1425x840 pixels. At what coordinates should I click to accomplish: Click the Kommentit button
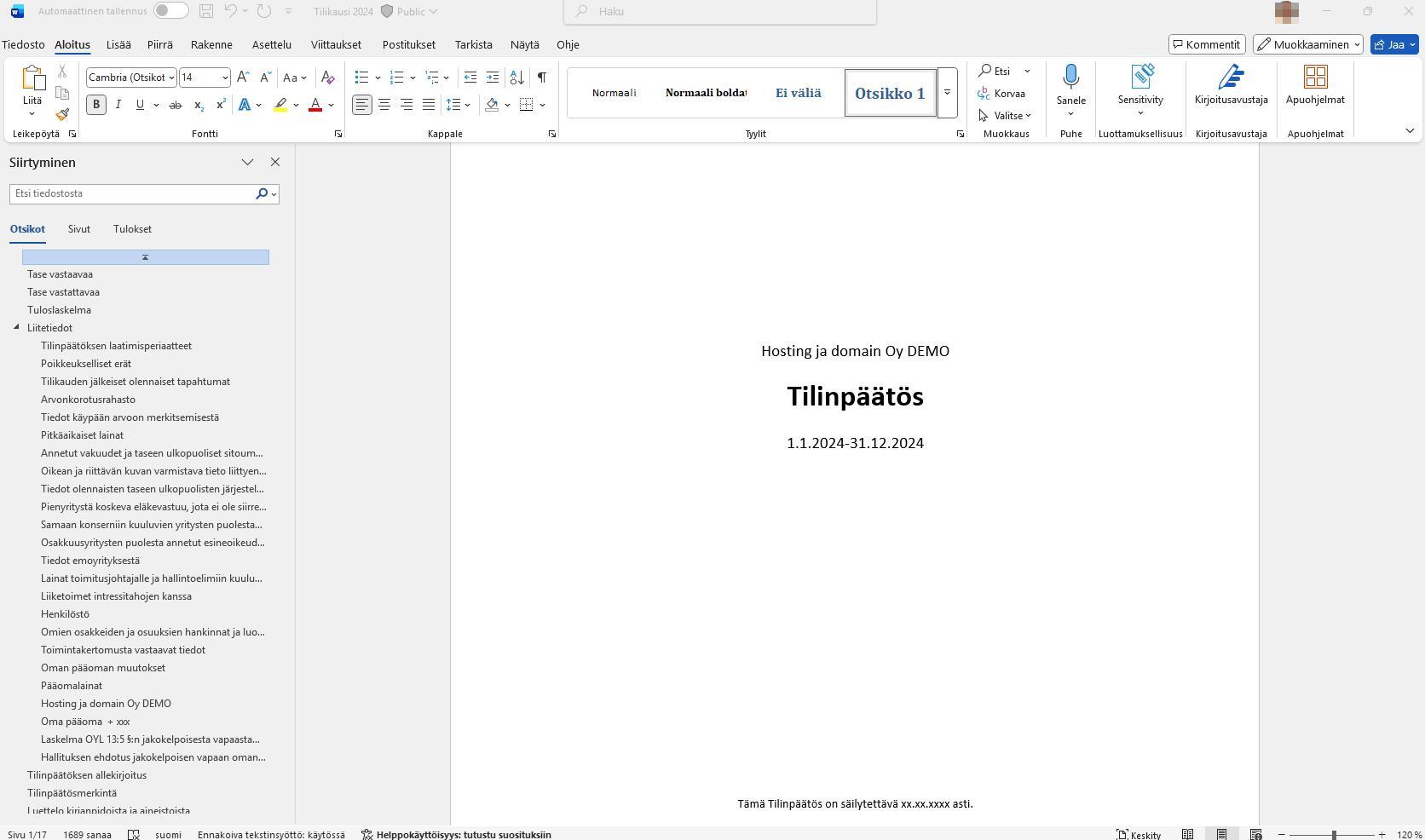click(1206, 44)
